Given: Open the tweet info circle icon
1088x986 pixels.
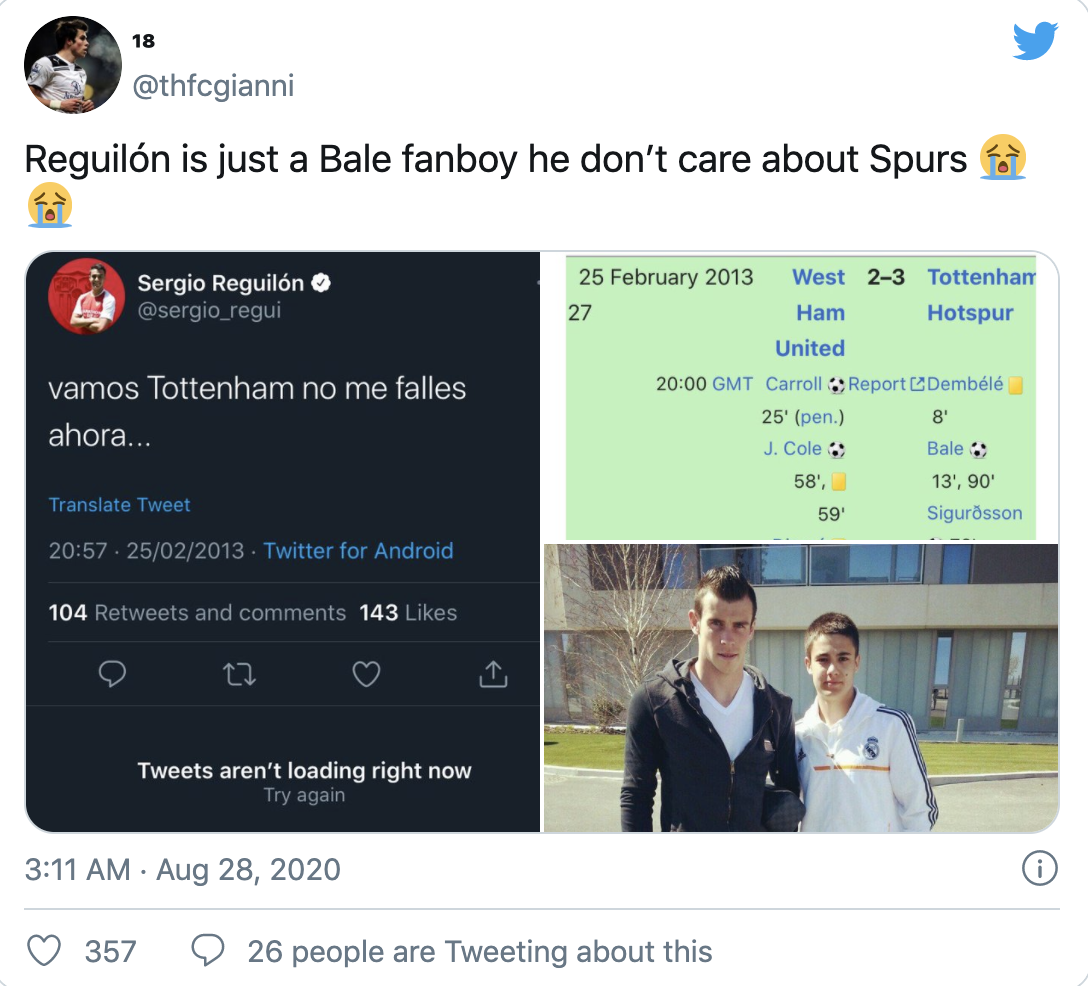Looking at the screenshot, I should (1040, 868).
